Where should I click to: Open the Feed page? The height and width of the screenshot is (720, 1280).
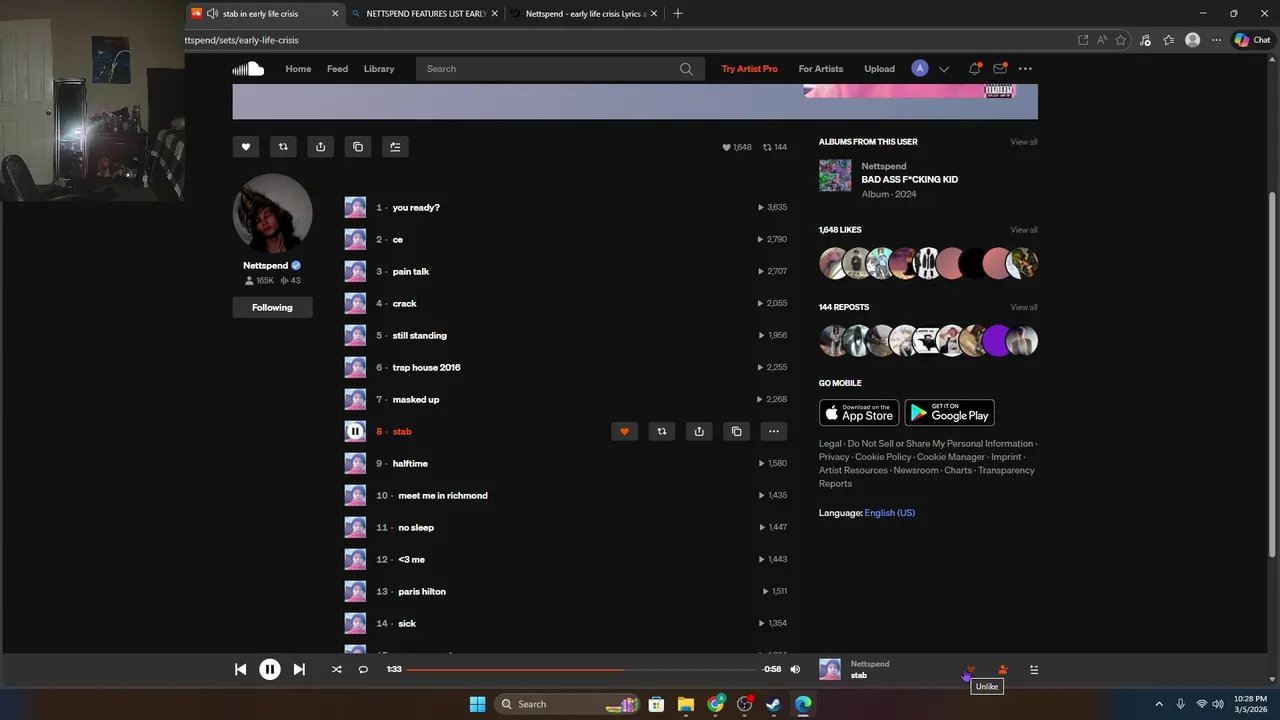338,69
